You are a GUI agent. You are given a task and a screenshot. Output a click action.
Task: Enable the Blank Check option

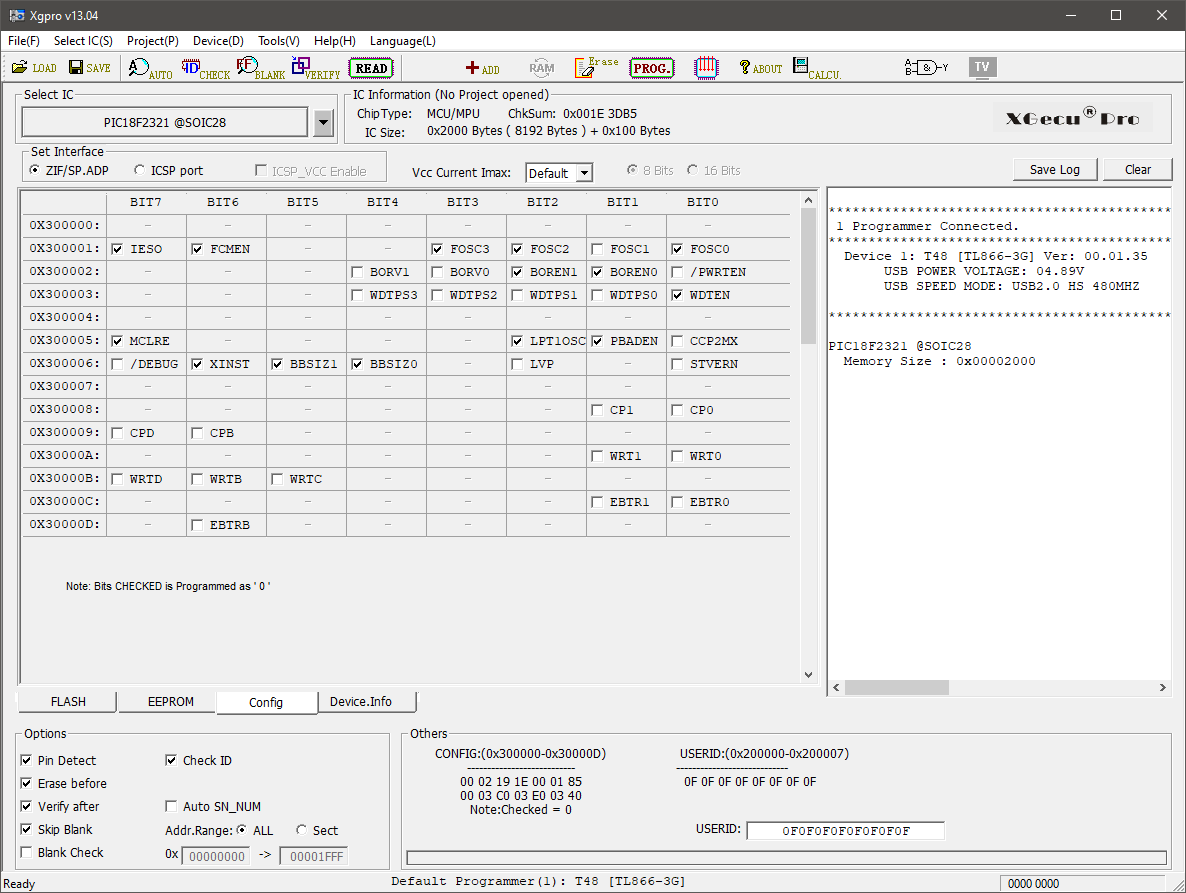[26, 853]
